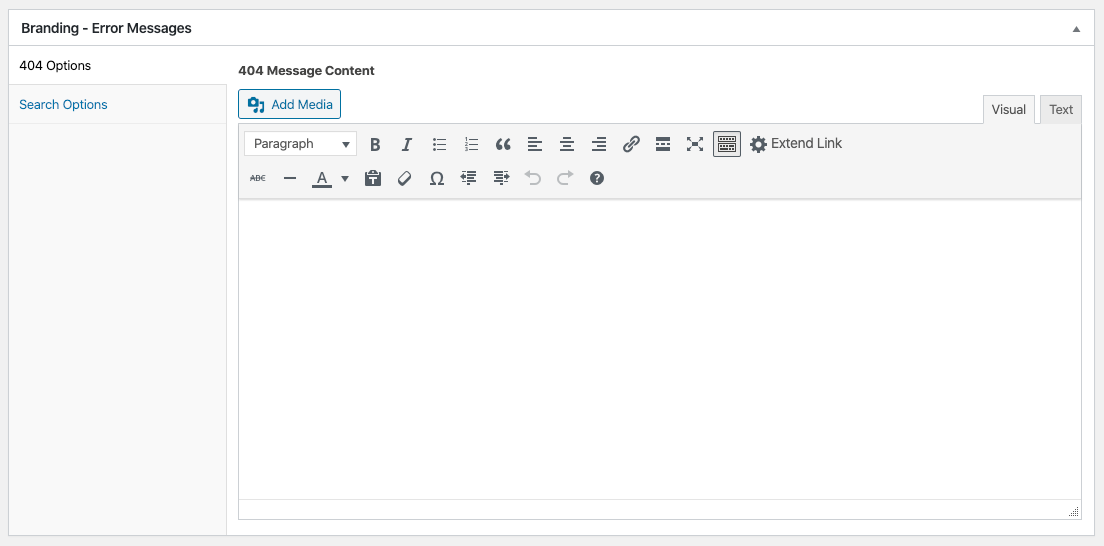Apply the current text color swatch
Viewport: 1104px width, 546px height.
pyautogui.click(x=322, y=178)
